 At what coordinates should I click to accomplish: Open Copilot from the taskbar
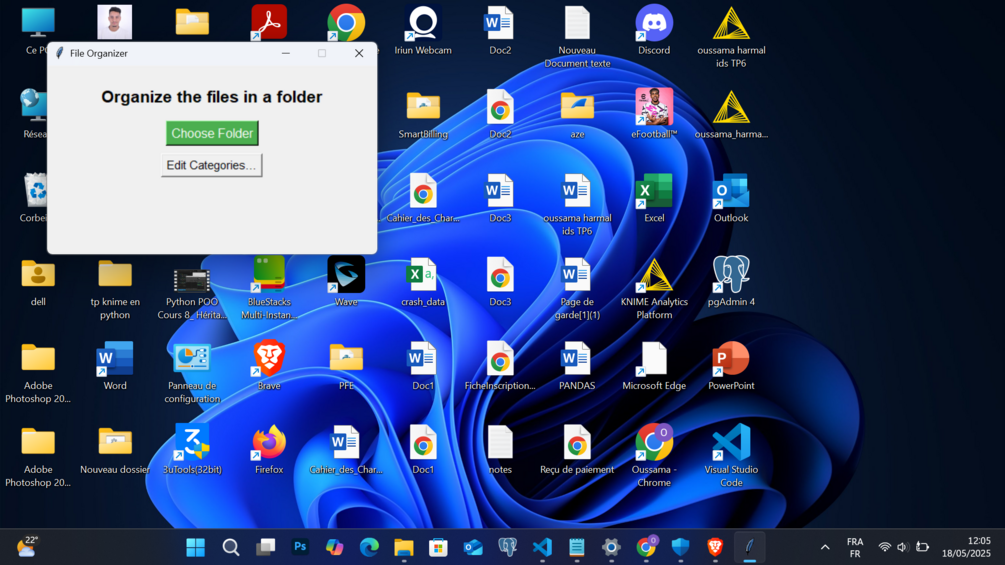tap(335, 547)
